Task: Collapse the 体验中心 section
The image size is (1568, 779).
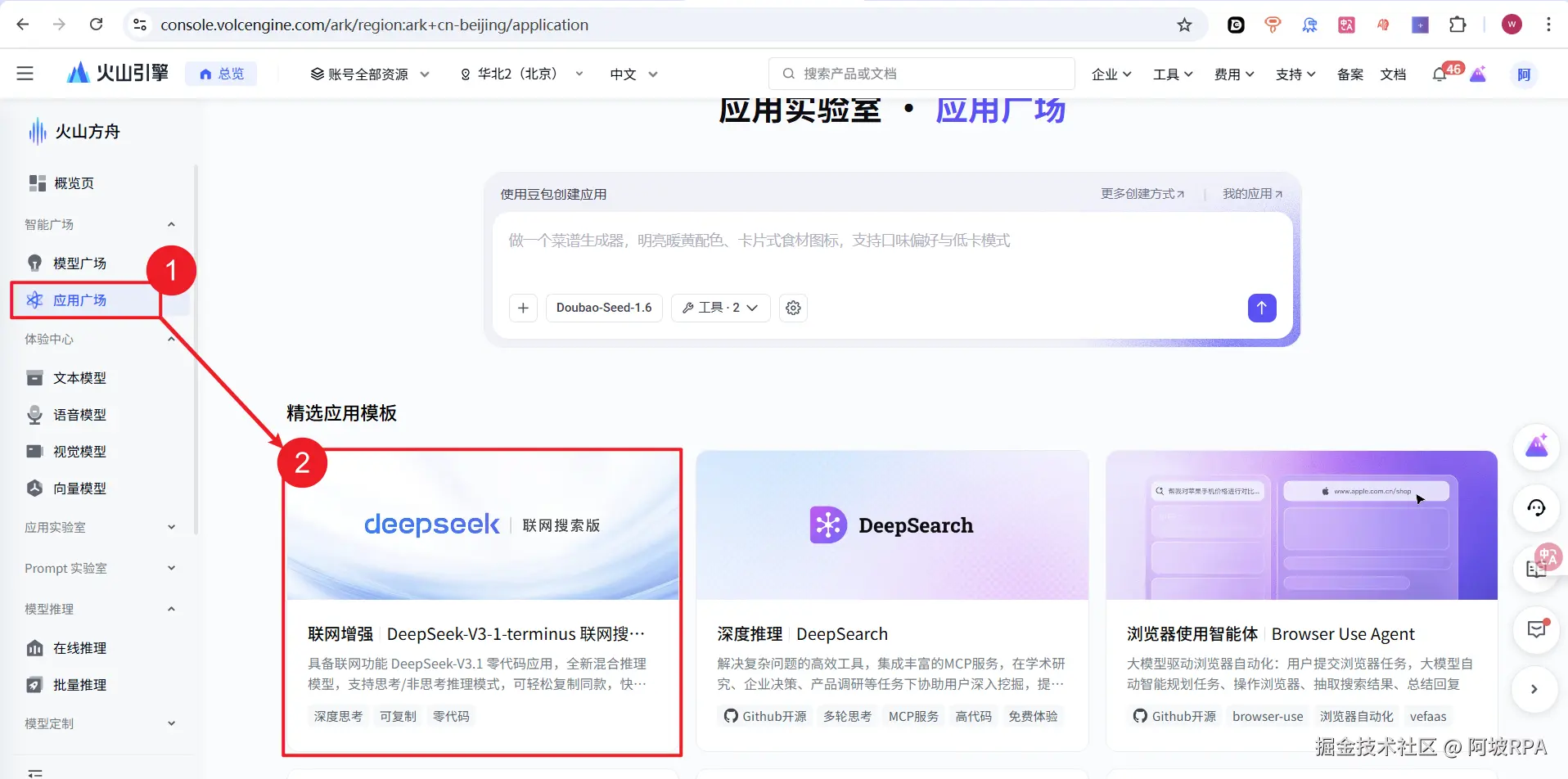Action: (x=171, y=339)
